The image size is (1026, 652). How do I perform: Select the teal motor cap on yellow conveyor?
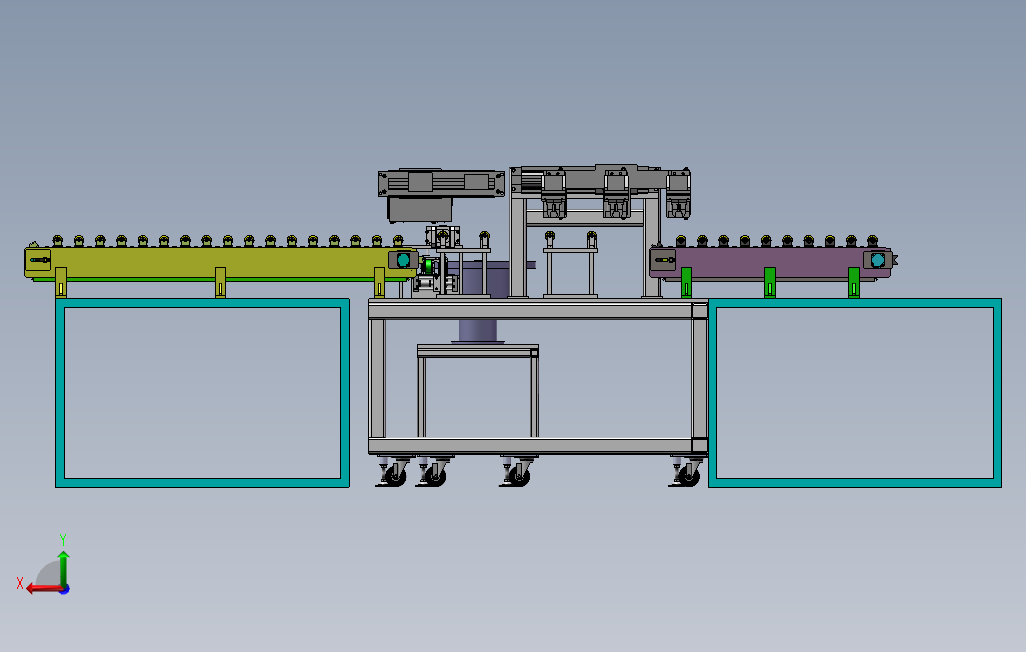click(404, 260)
